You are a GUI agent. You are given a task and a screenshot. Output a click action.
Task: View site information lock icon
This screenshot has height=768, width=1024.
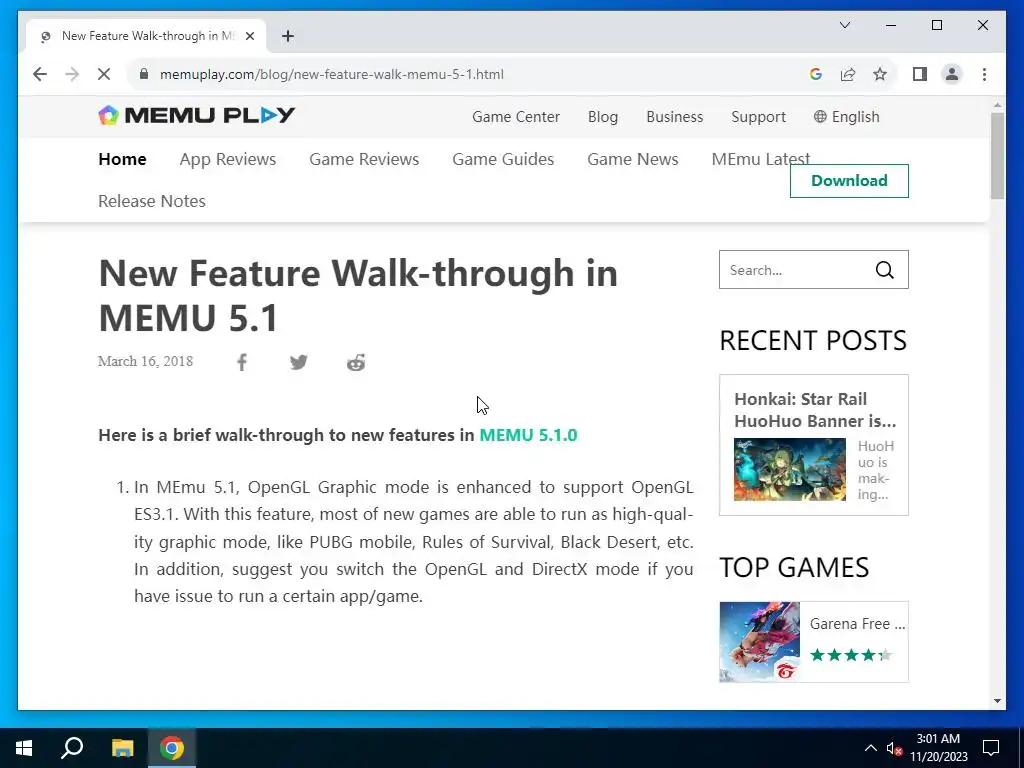pyautogui.click(x=144, y=74)
